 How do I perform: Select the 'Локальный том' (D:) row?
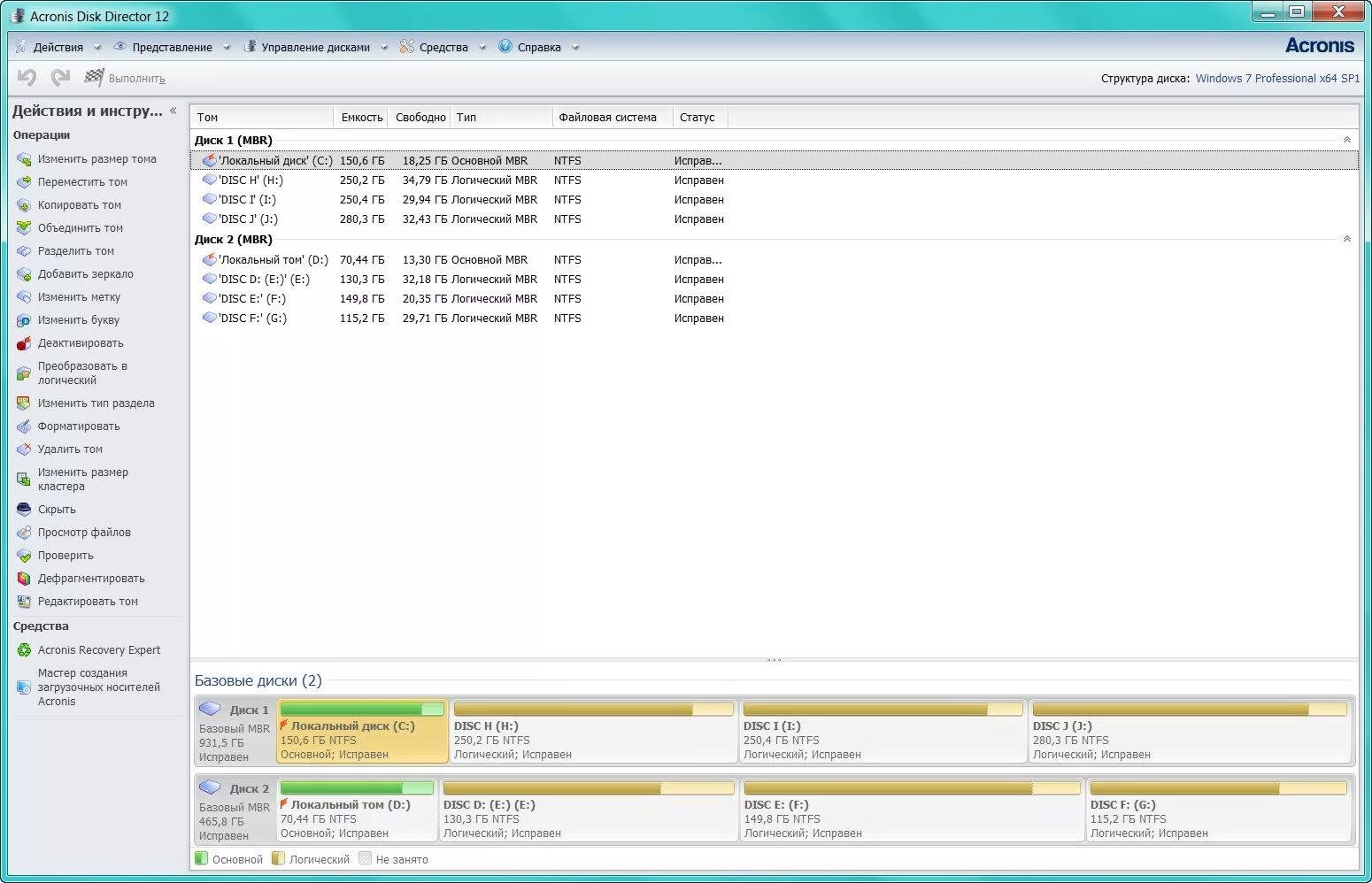pyautogui.click(x=775, y=260)
